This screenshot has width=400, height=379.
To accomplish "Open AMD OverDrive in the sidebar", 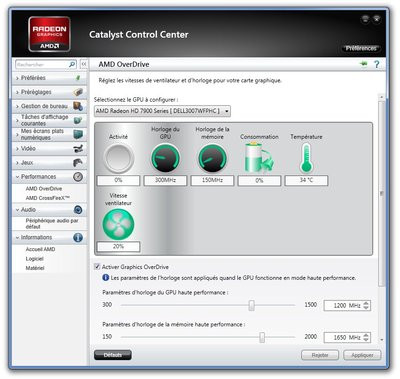I will pyautogui.click(x=44, y=189).
